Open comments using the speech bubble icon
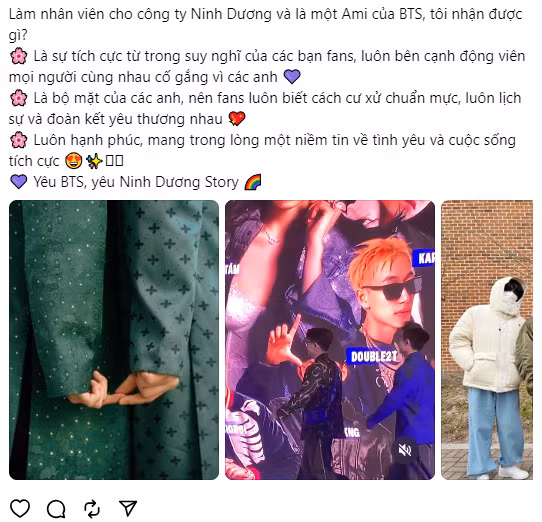The height and width of the screenshot is (522, 542). tap(56, 509)
